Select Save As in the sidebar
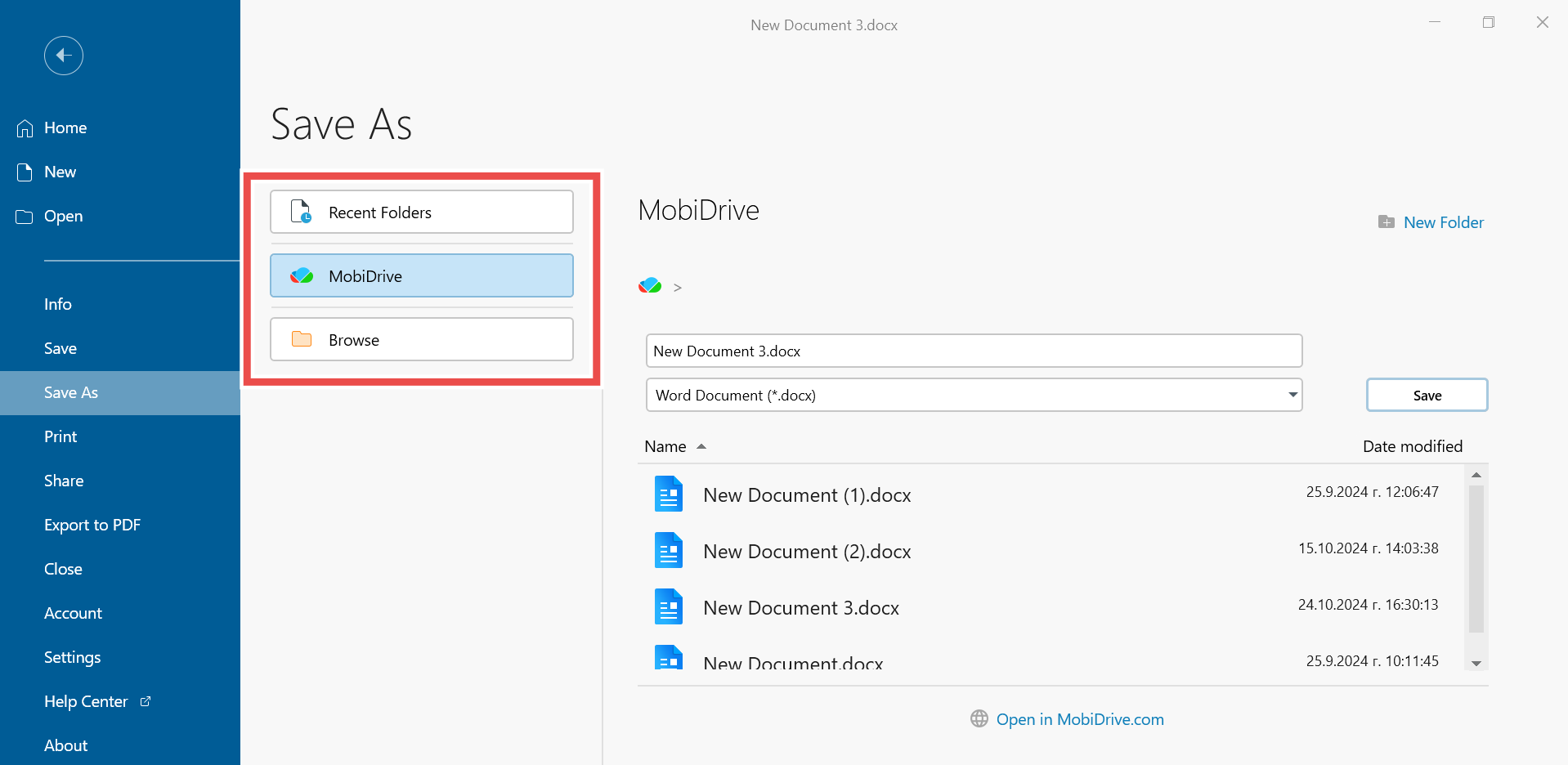The width and height of the screenshot is (1568, 765). click(120, 393)
